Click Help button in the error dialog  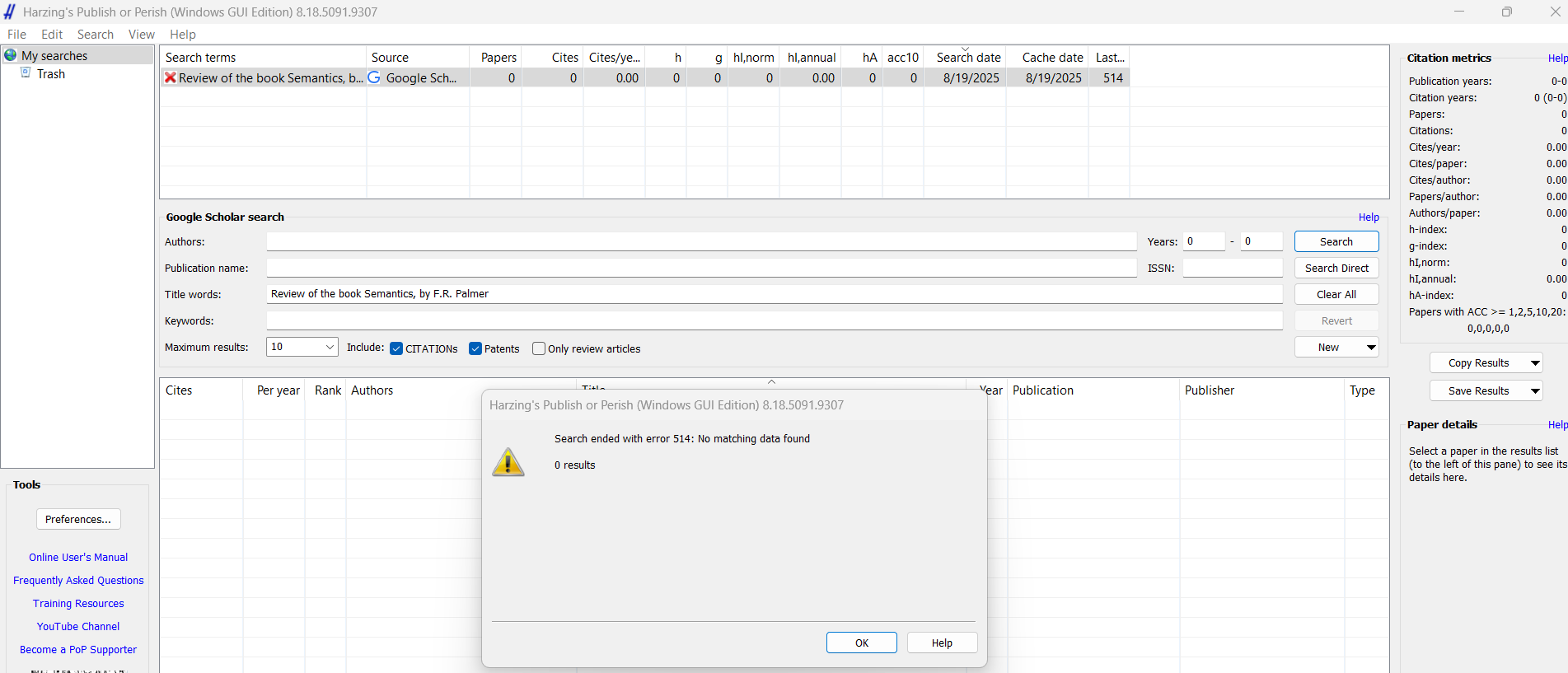coord(942,643)
